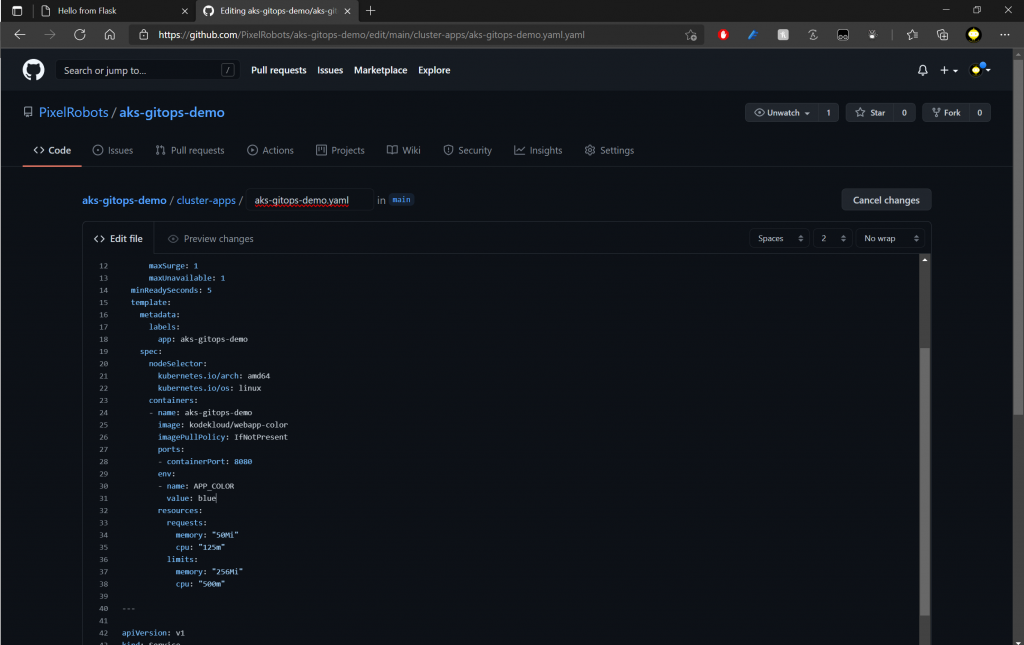Star the repository
This screenshot has width=1024, height=645.
click(869, 112)
